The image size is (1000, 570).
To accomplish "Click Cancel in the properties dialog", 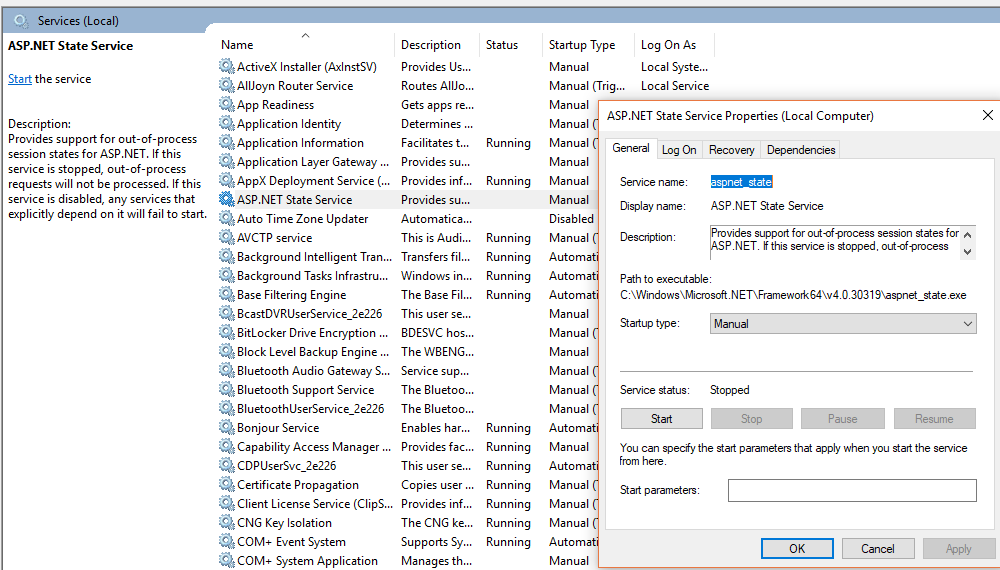I will (878, 549).
